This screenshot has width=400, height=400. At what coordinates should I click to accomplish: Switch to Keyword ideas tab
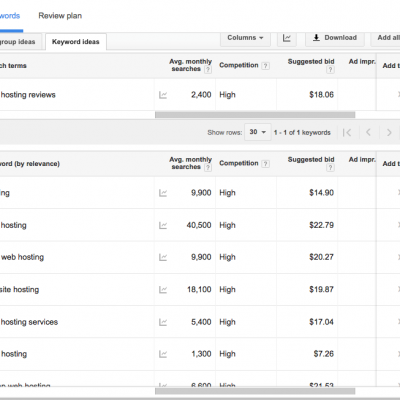[x=76, y=42]
